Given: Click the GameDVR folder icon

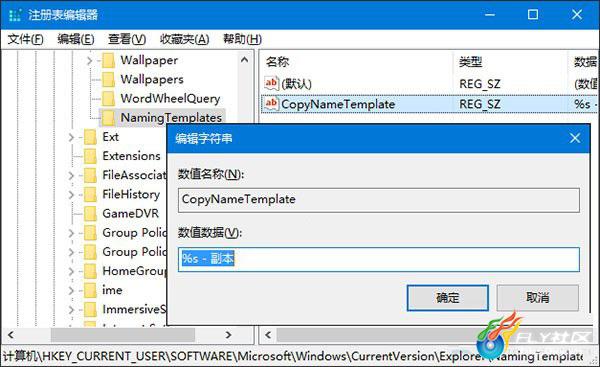Looking at the screenshot, I should click(90, 214).
